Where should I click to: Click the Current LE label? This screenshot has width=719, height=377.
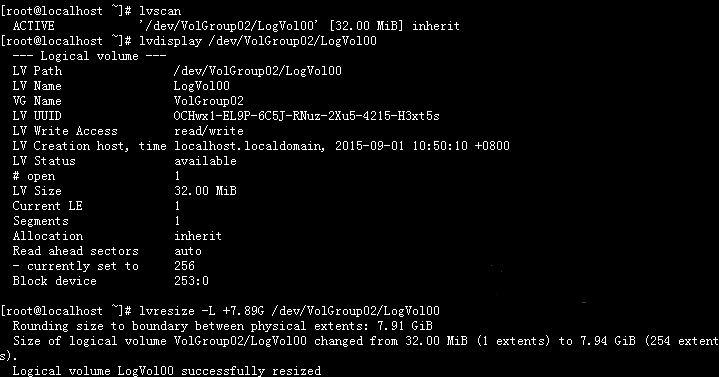point(48,206)
